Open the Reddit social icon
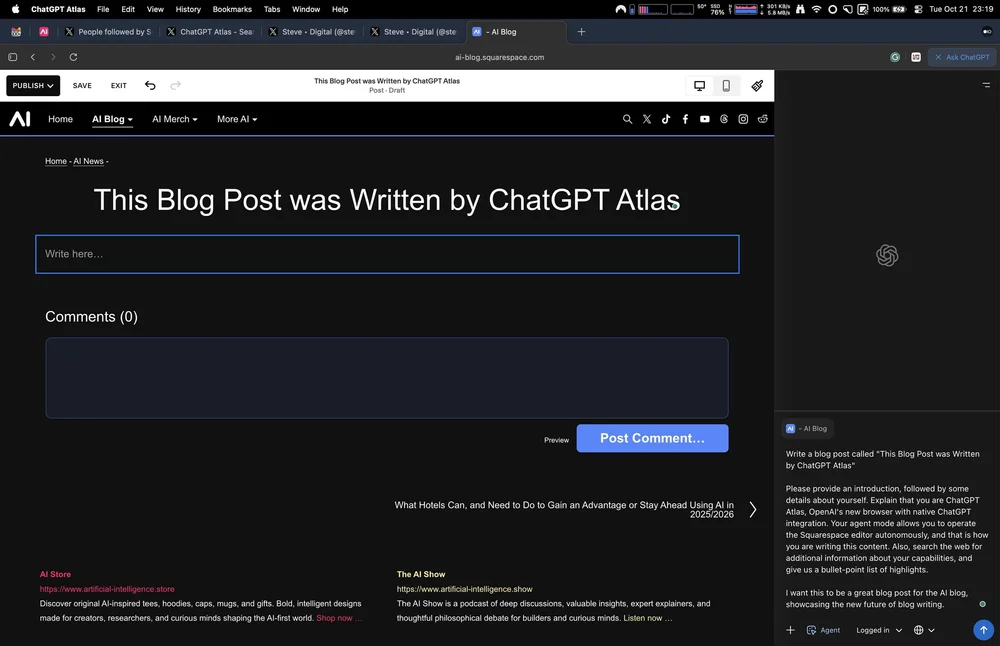Image resolution: width=1000 pixels, height=646 pixels. tap(763, 119)
